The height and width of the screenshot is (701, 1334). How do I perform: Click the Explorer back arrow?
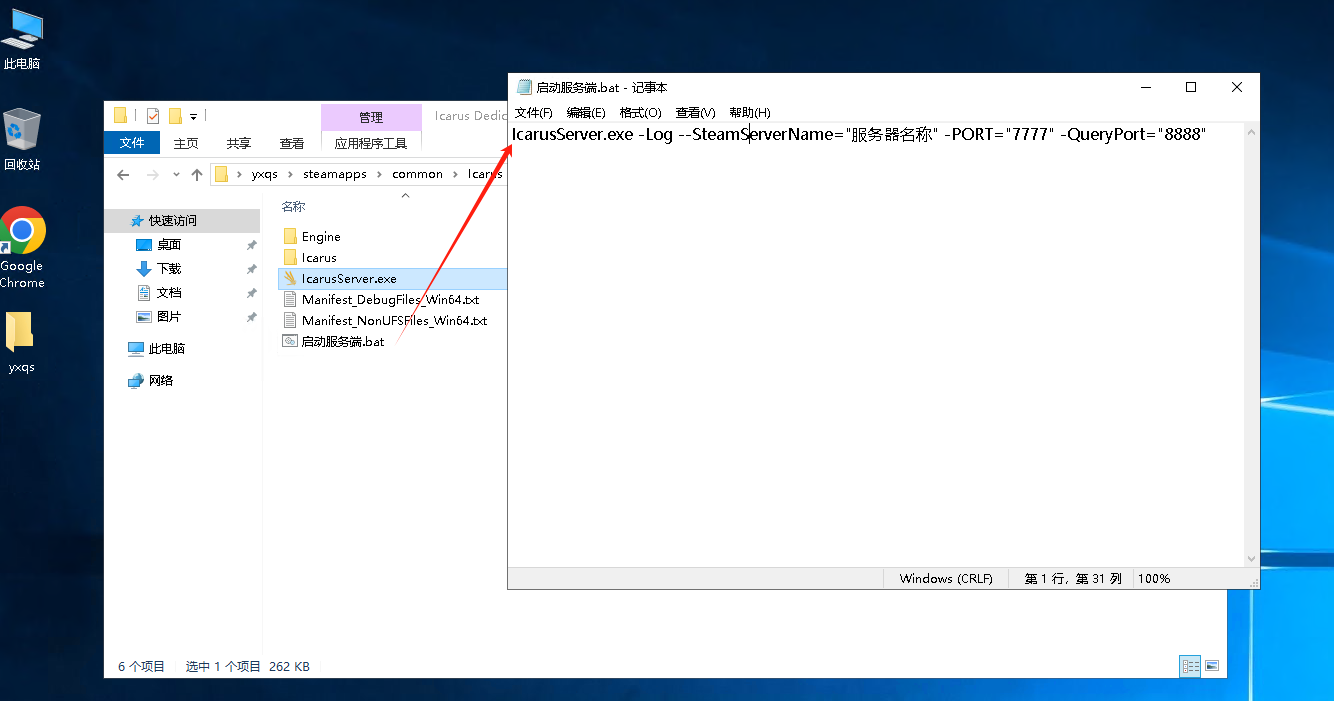click(123, 174)
